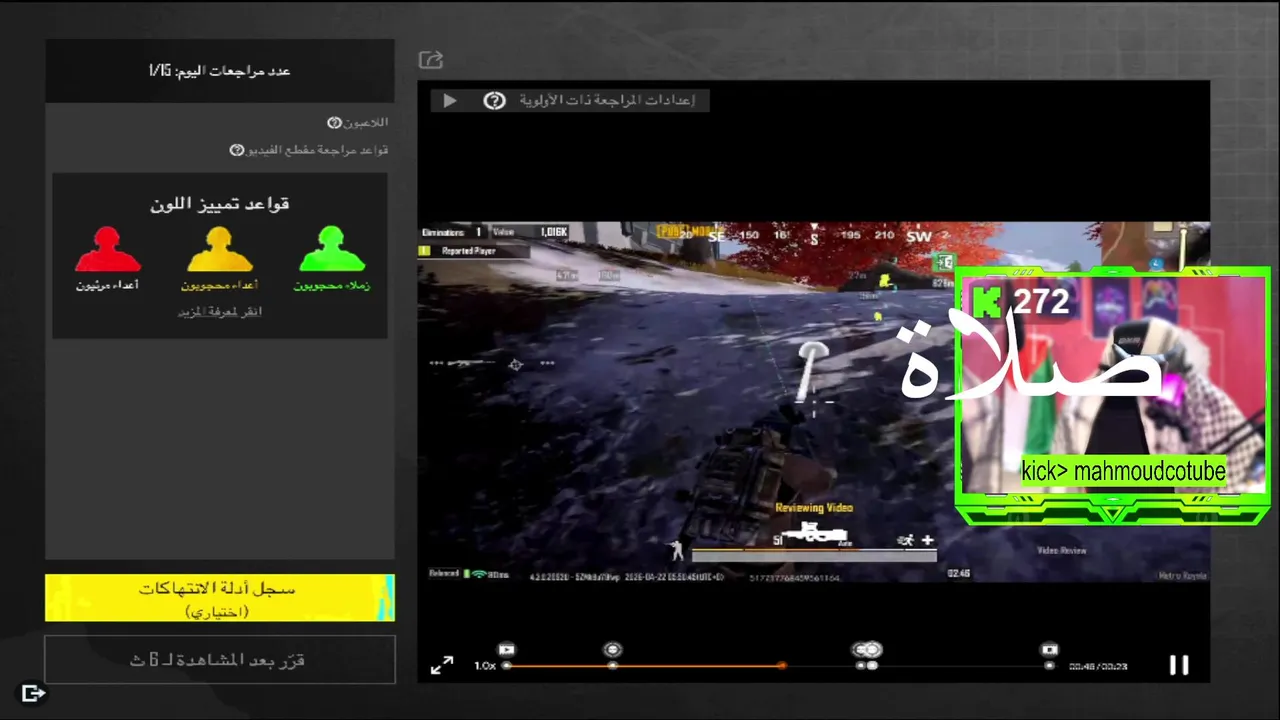Jump to the round second timeline marker
The width and height of the screenshot is (1280, 720).
(x=613, y=650)
